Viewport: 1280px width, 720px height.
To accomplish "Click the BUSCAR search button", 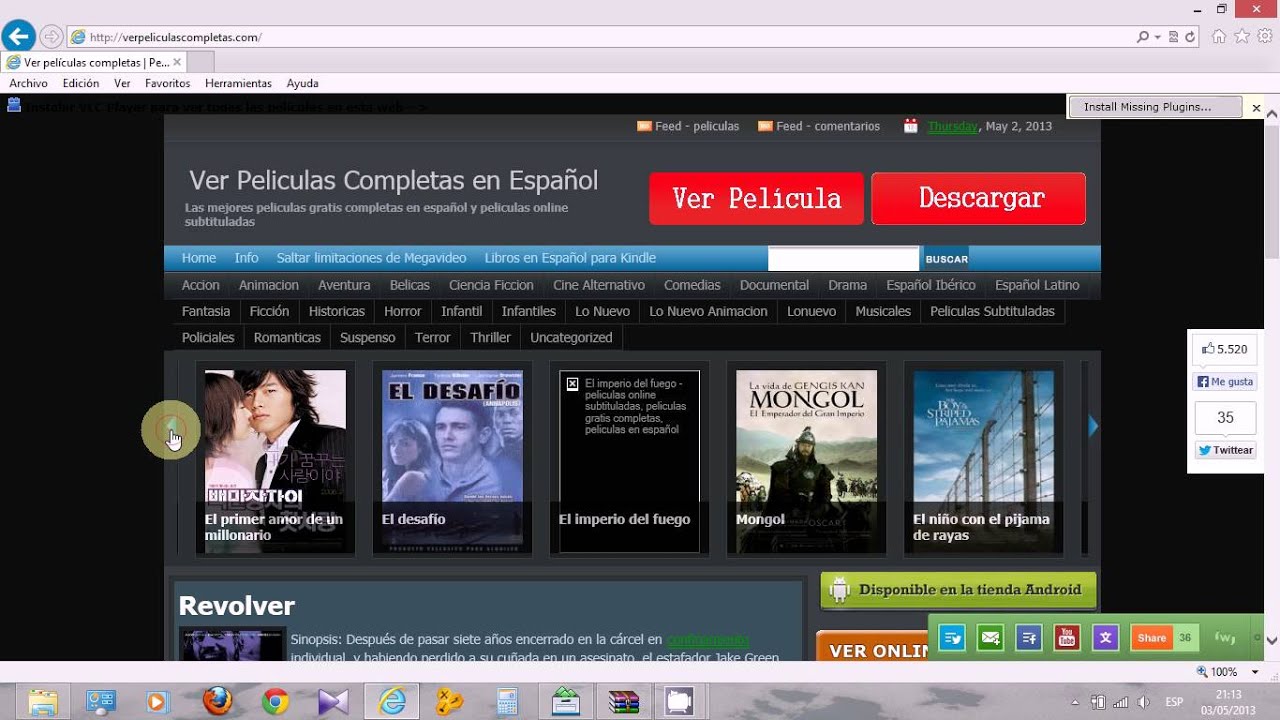I will click(946, 259).
